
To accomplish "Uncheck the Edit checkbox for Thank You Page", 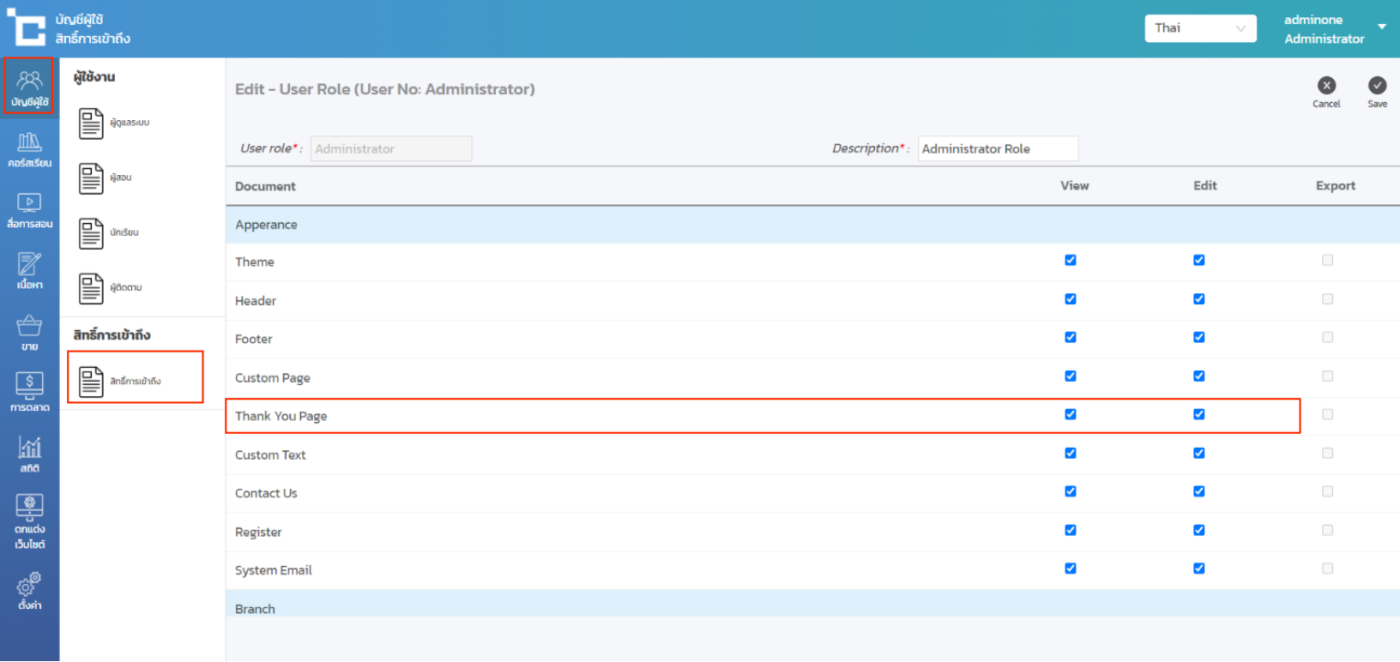I will pos(1198,414).
